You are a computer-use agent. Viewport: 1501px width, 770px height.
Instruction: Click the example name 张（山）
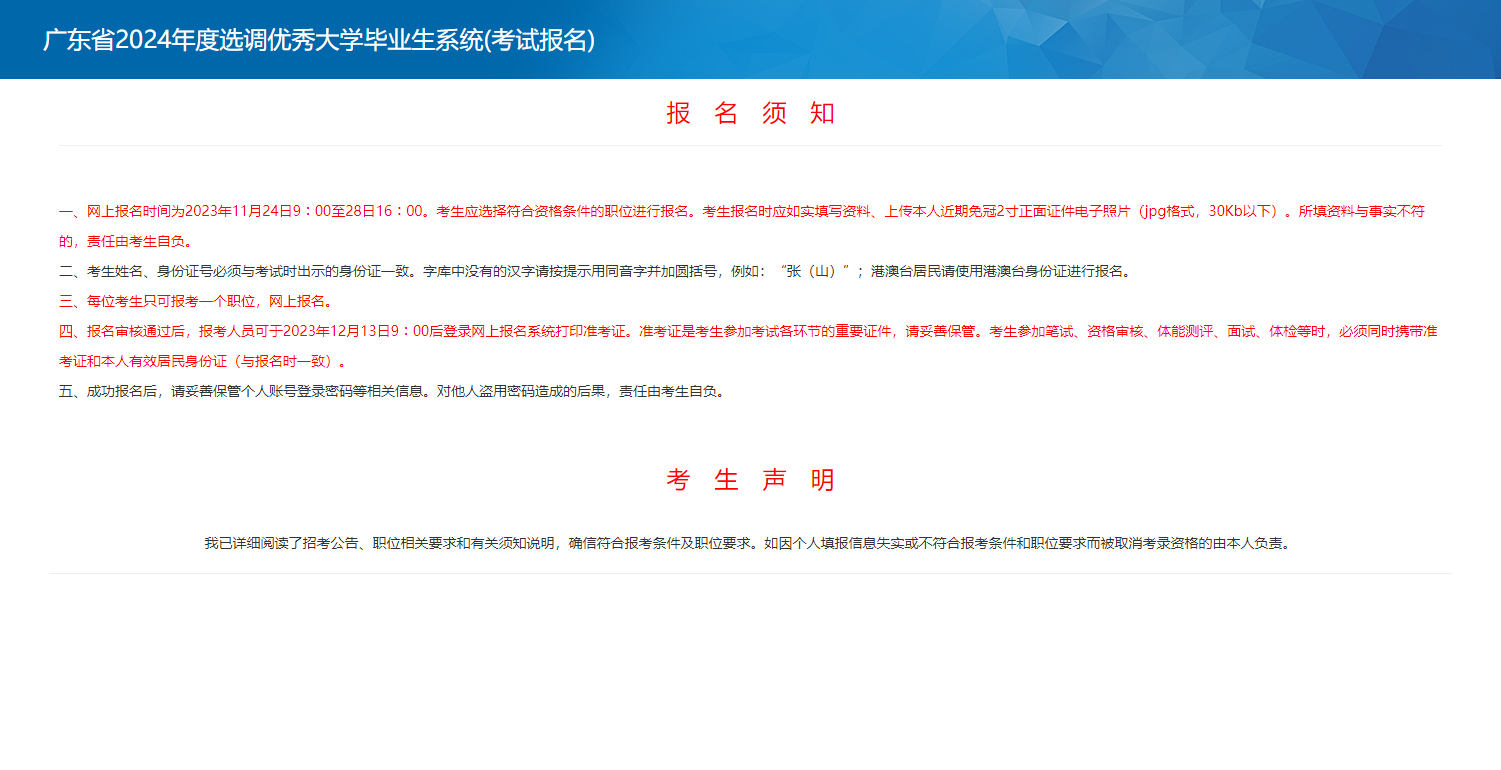click(820, 271)
